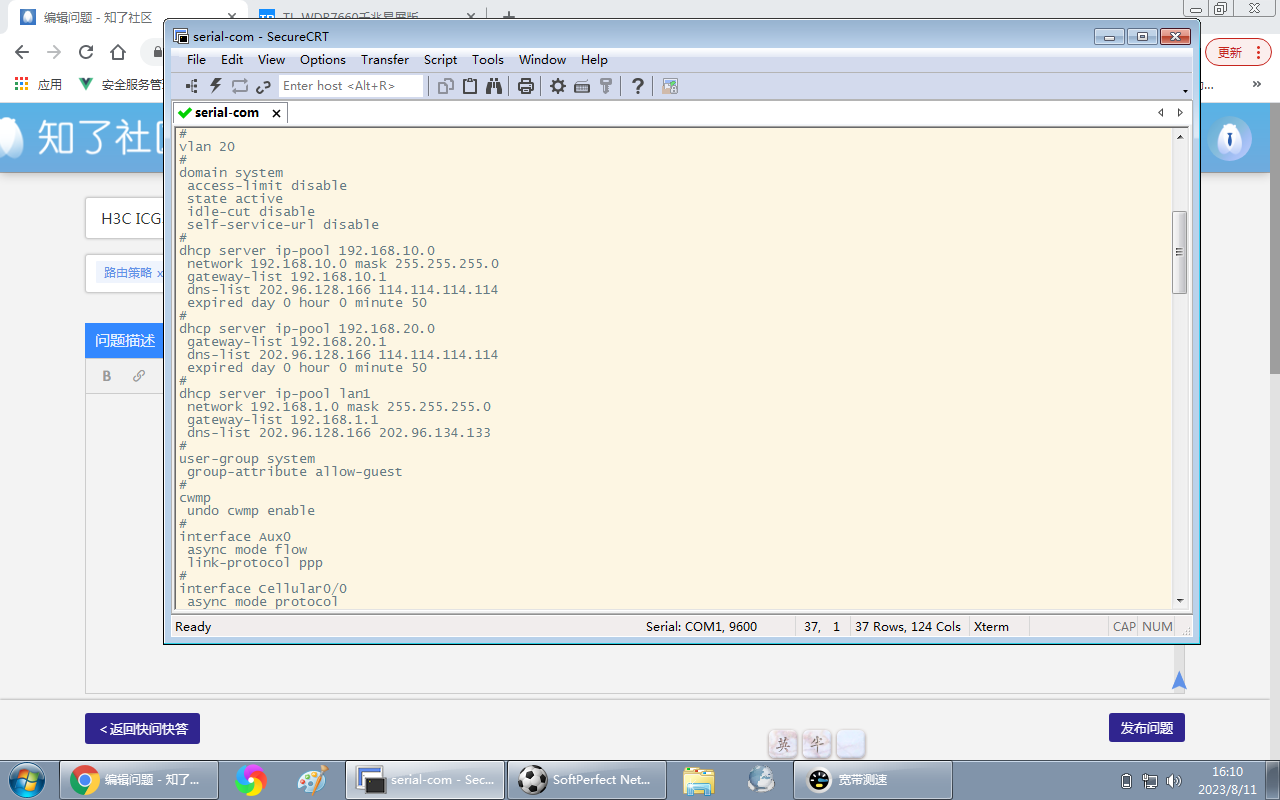Screen dimensions: 1280x800
Task: Open Find with the binoculars icon
Action: pos(494,86)
